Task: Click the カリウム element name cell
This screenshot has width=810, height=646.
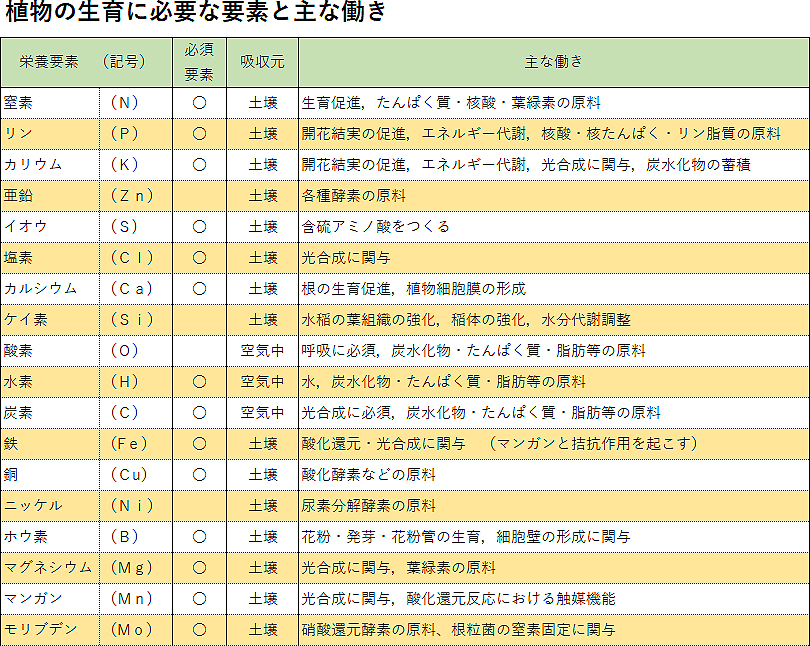Action: pyautogui.click(x=50, y=165)
